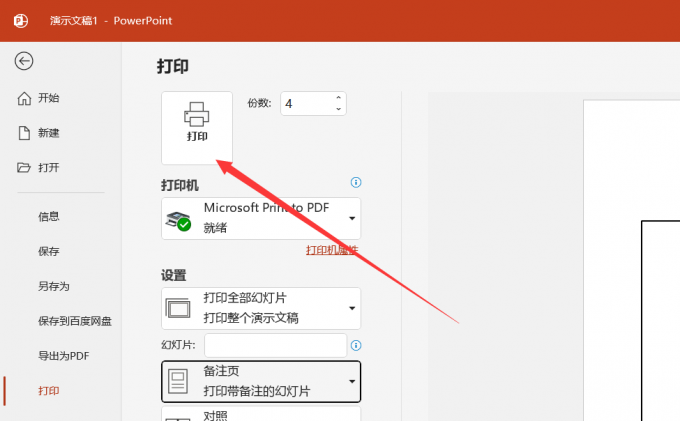Click the printer status icon with green check

pos(178,221)
